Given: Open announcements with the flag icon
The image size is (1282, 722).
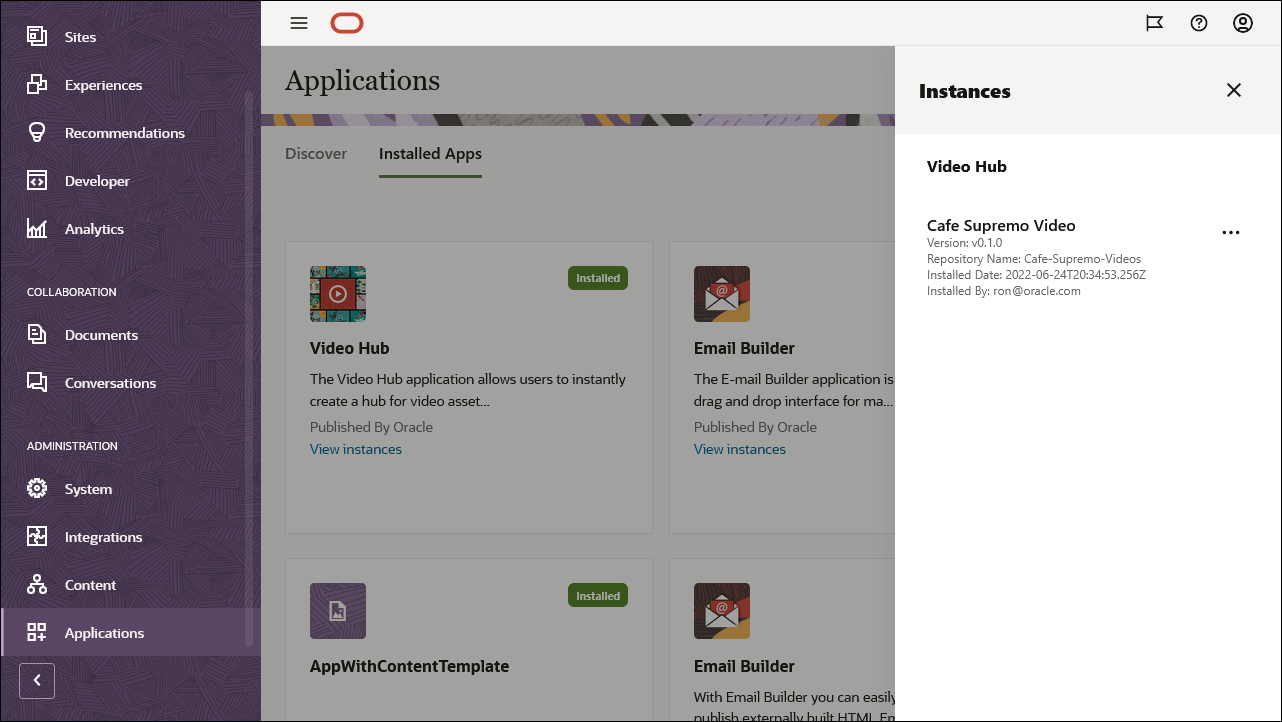Looking at the screenshot, I should pos(1155,22).
